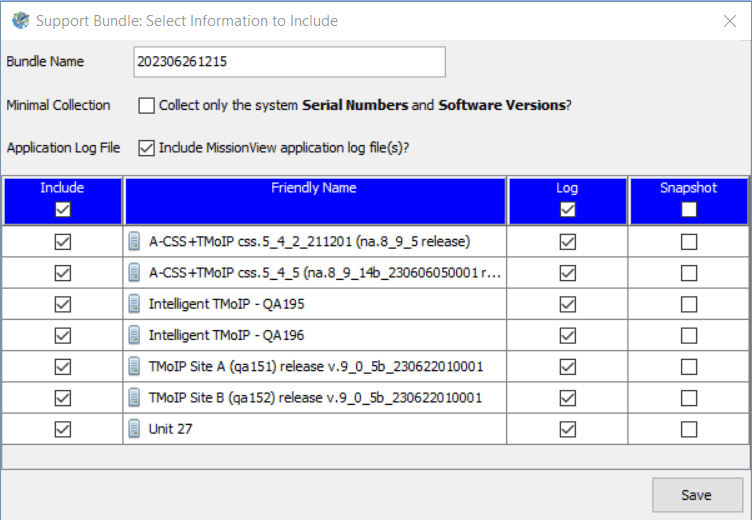
Task: Check Snapshot for Intelligent TMoIP - QA196
Action: [x=689, y=335]
